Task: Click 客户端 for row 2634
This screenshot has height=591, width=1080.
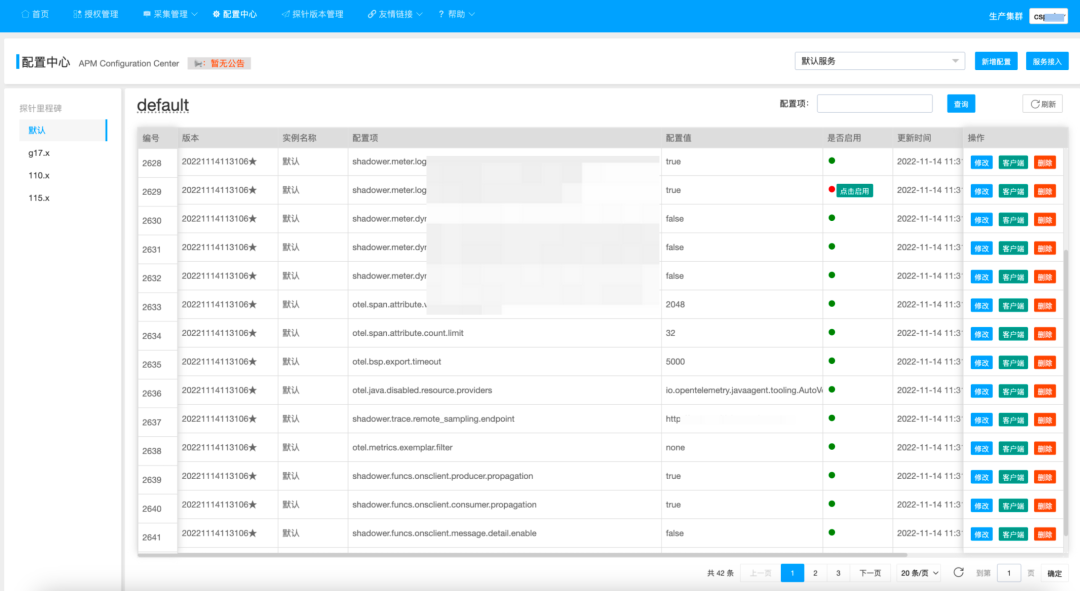Action: (x=1013, y=334)
